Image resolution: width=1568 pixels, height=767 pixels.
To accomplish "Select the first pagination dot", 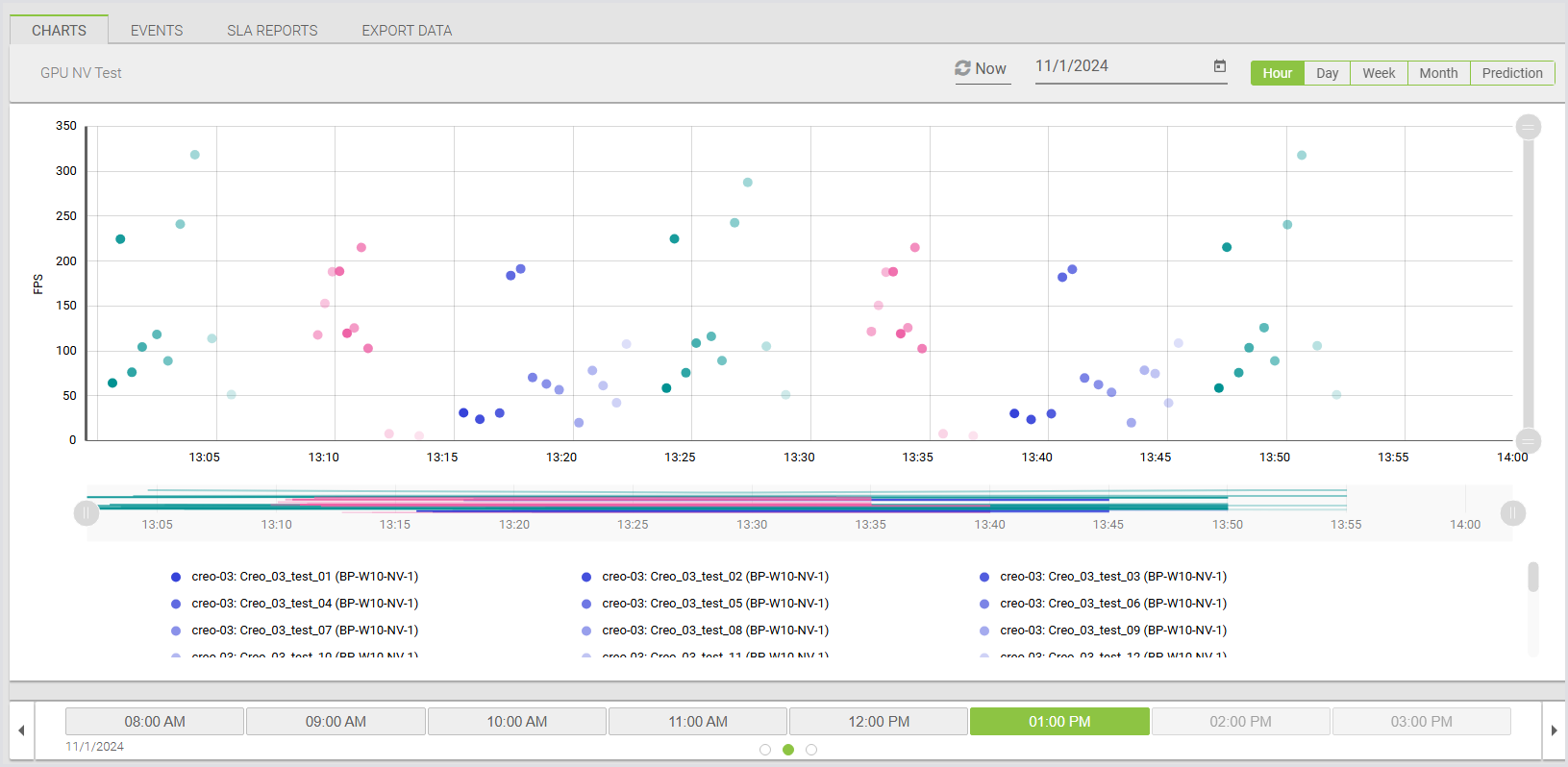I will [x=765, y=750].
